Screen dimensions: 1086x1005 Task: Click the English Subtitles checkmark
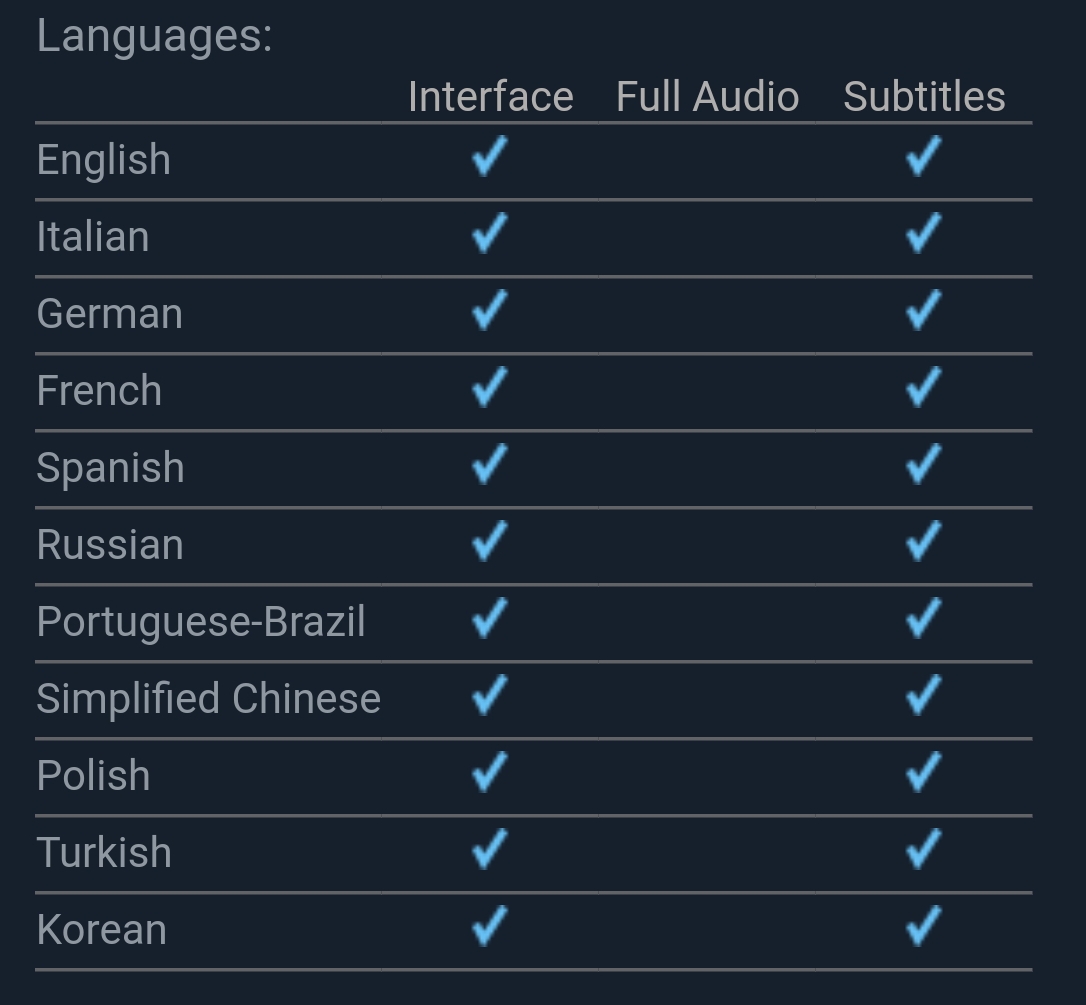click(x=924, y=157)
